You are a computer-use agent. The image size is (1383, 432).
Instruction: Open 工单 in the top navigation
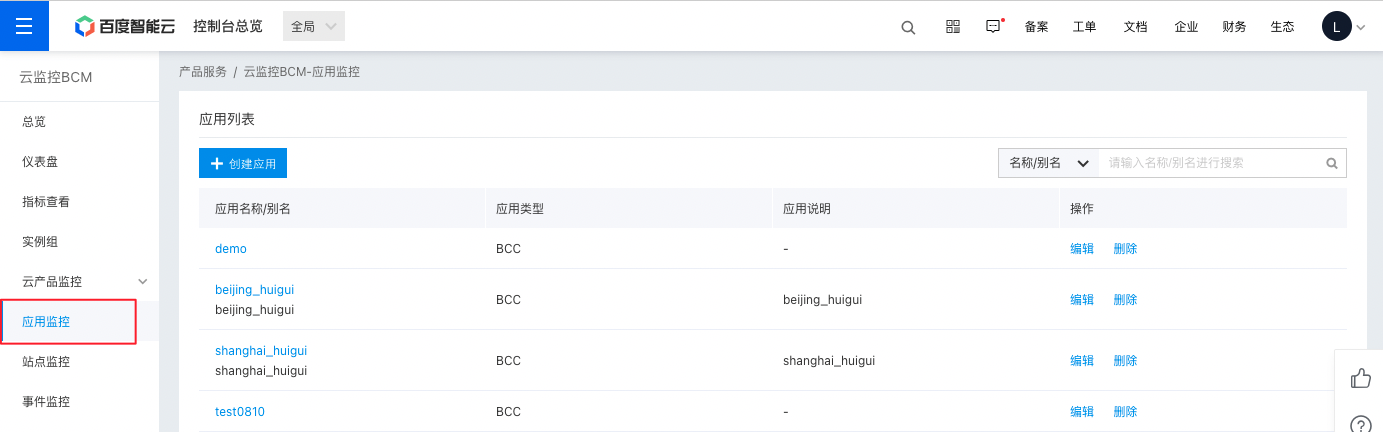tap(1084, 27)
